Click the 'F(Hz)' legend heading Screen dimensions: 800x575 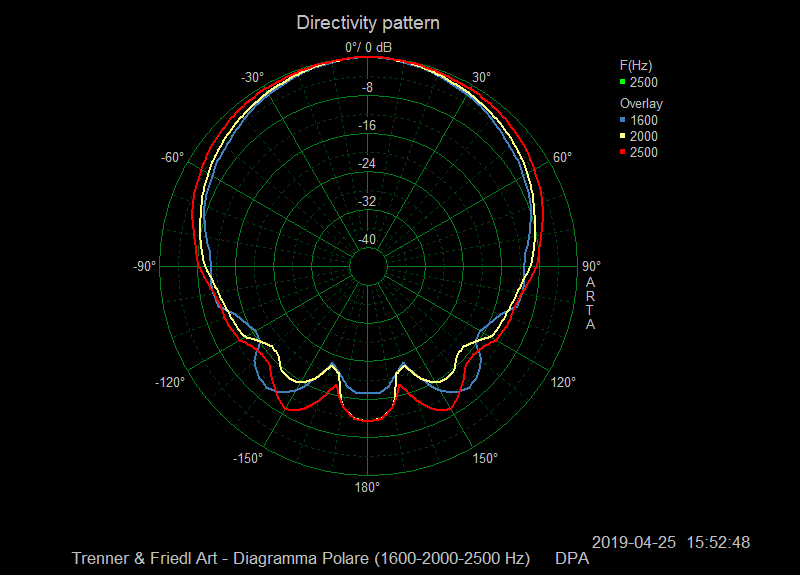[636, 65]
